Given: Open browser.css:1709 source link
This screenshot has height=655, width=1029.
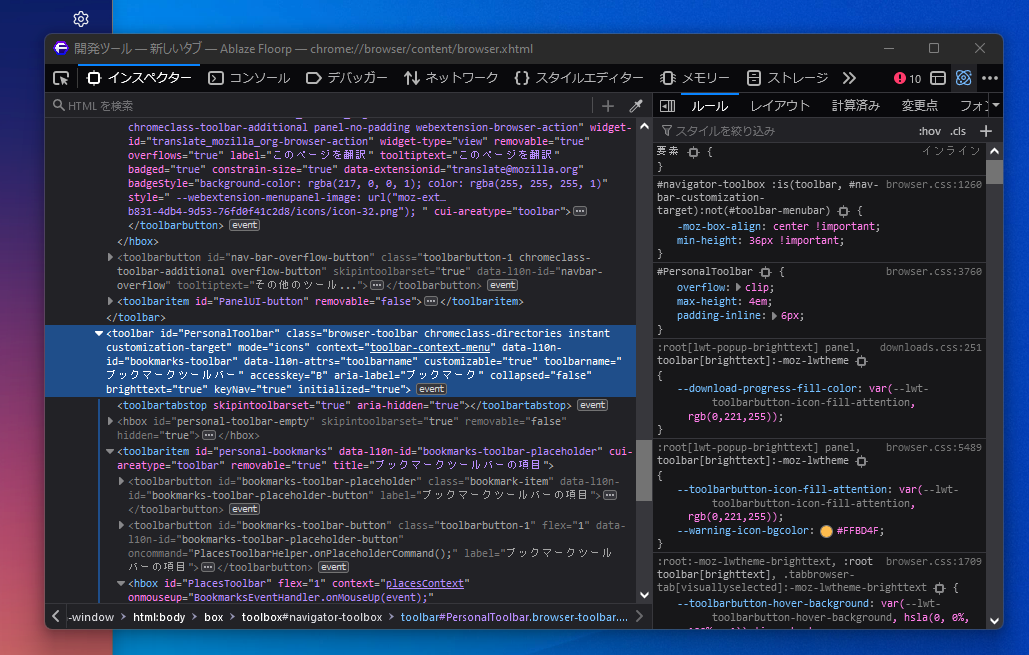Looking at the screenshot, I should [x=933, y=562].
